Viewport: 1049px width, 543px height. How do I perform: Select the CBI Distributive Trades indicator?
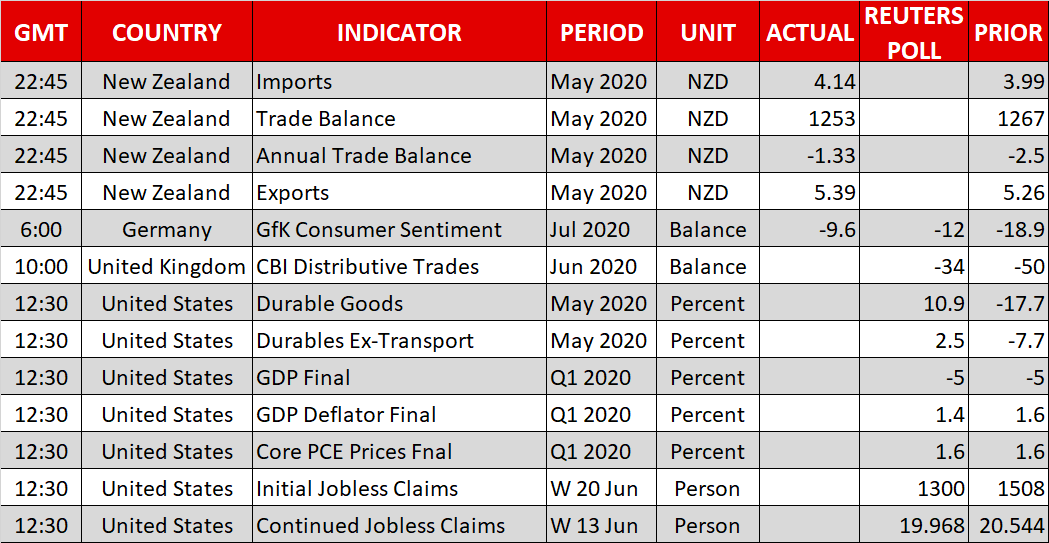(x=368, y=267)
